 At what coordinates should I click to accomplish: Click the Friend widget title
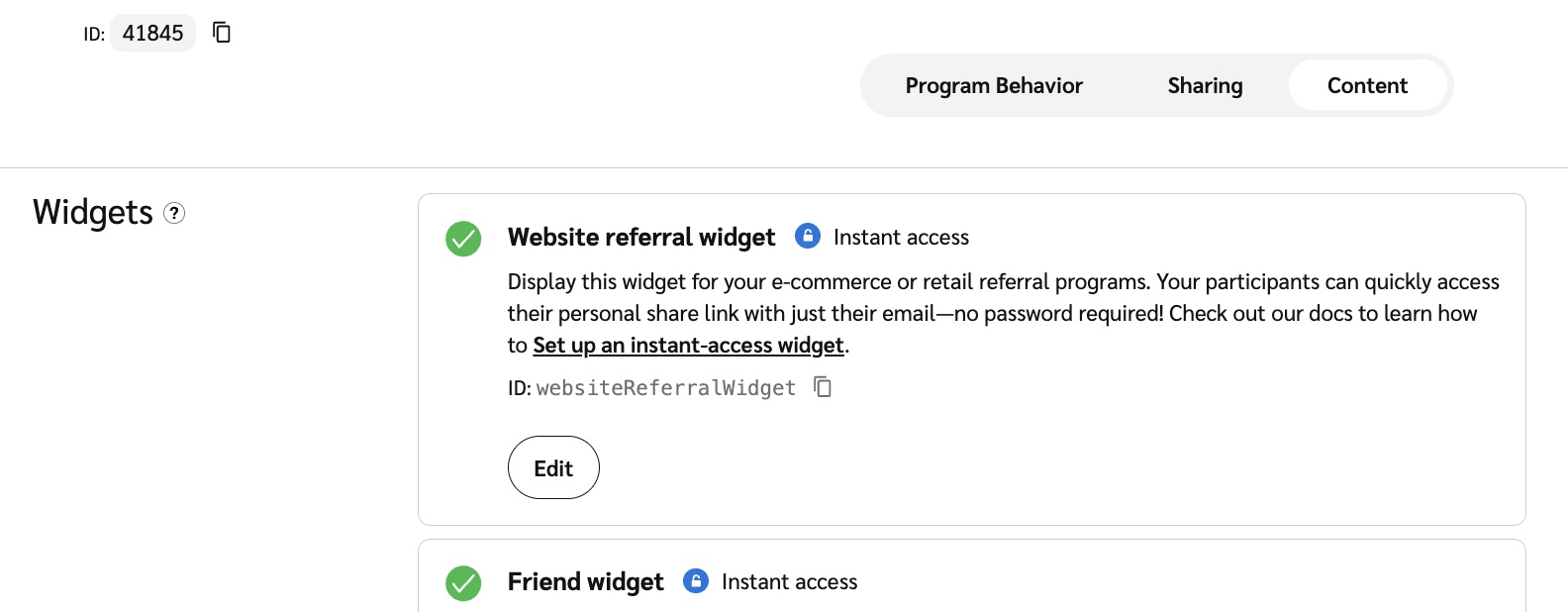tap(585, 582)
